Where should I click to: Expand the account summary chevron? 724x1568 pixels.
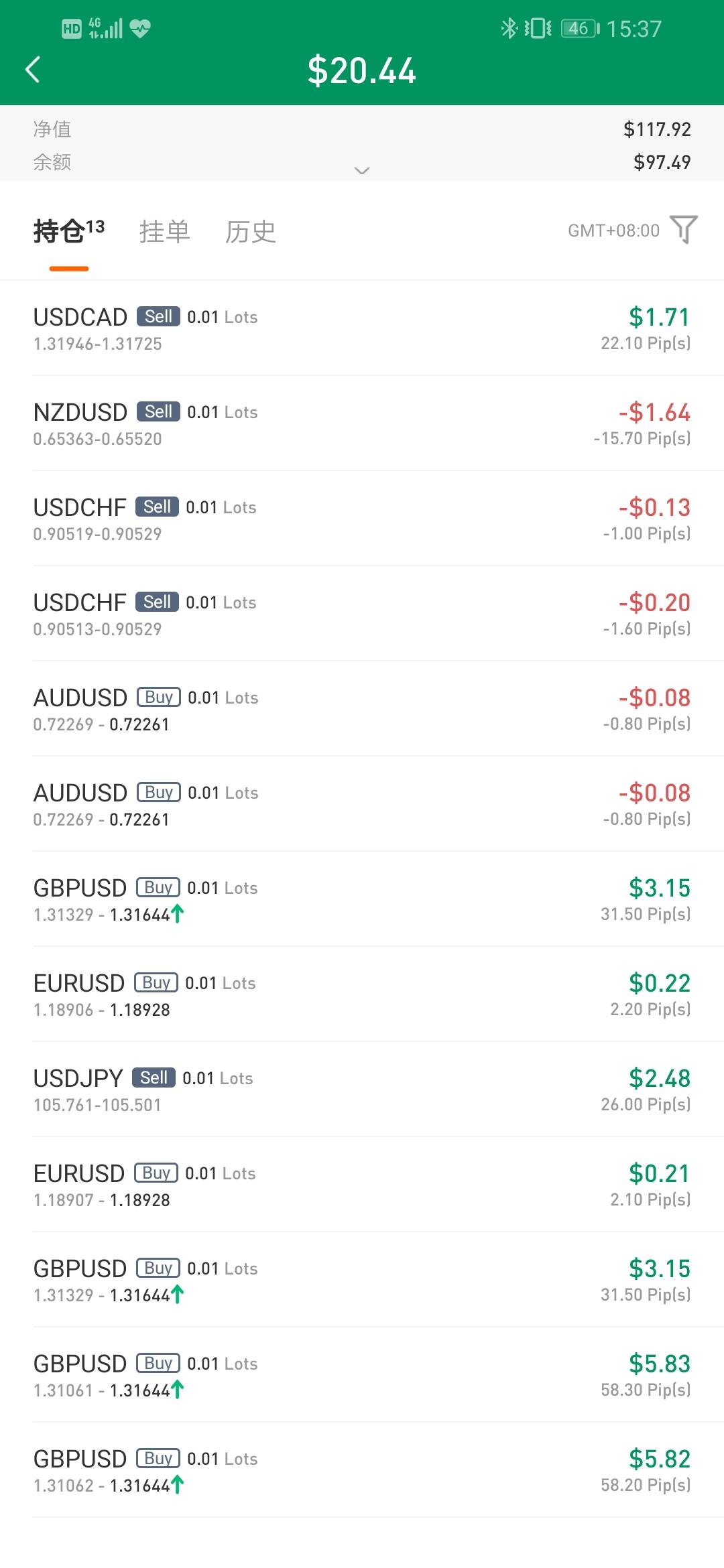362,171
